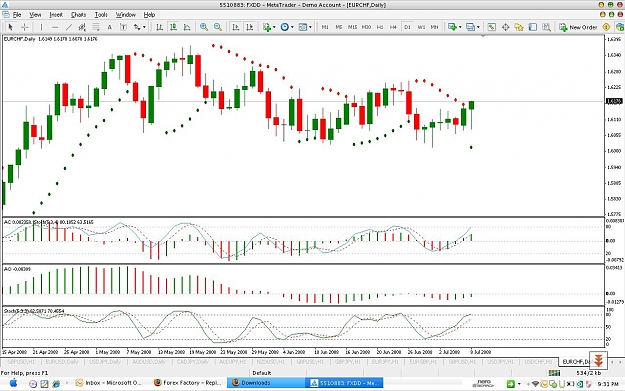The height and width of the screenshot is (391, 625).
Task: Select the trendline drawing tool
Action: [x=69, y=27]
